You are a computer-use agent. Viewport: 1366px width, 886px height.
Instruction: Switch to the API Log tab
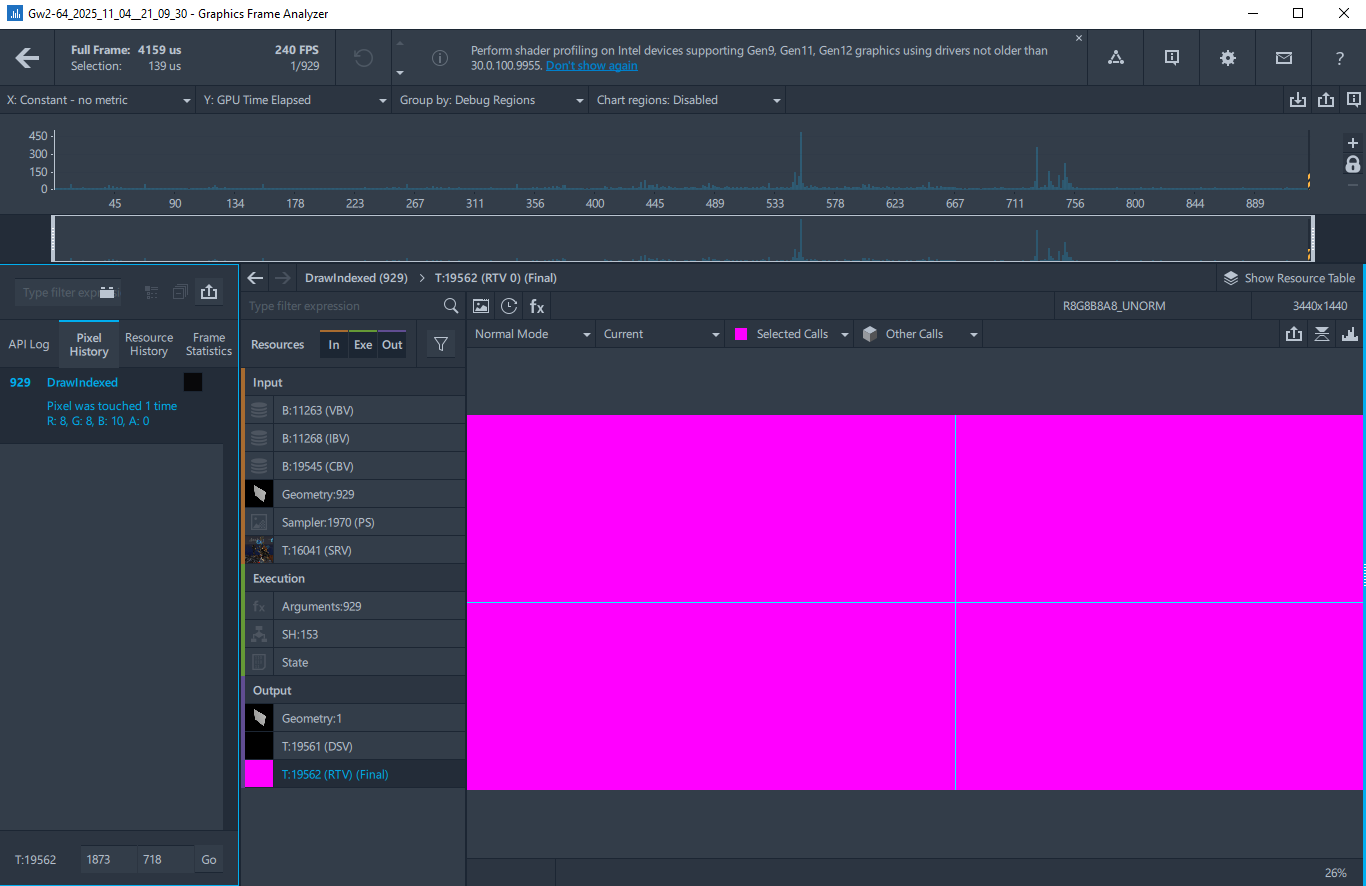click(x=29, y=344)
